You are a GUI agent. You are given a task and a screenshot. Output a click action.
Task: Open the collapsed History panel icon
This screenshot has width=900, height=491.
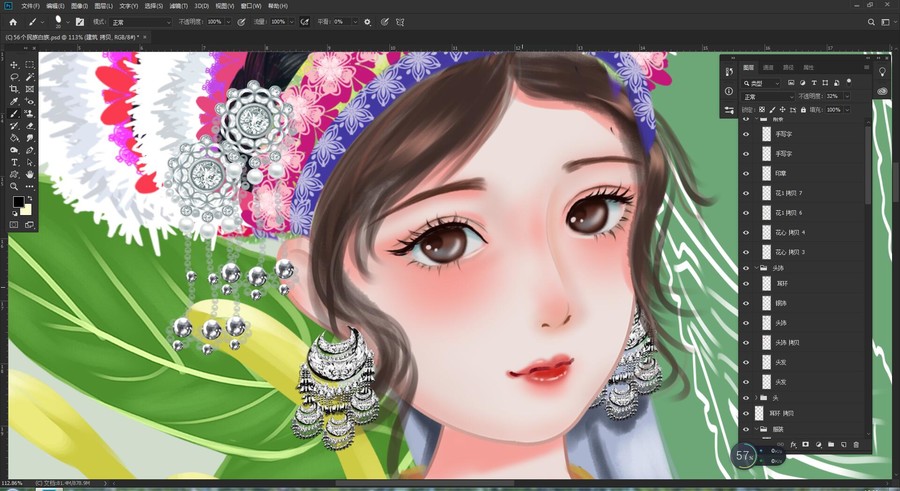tap(729, 72)
